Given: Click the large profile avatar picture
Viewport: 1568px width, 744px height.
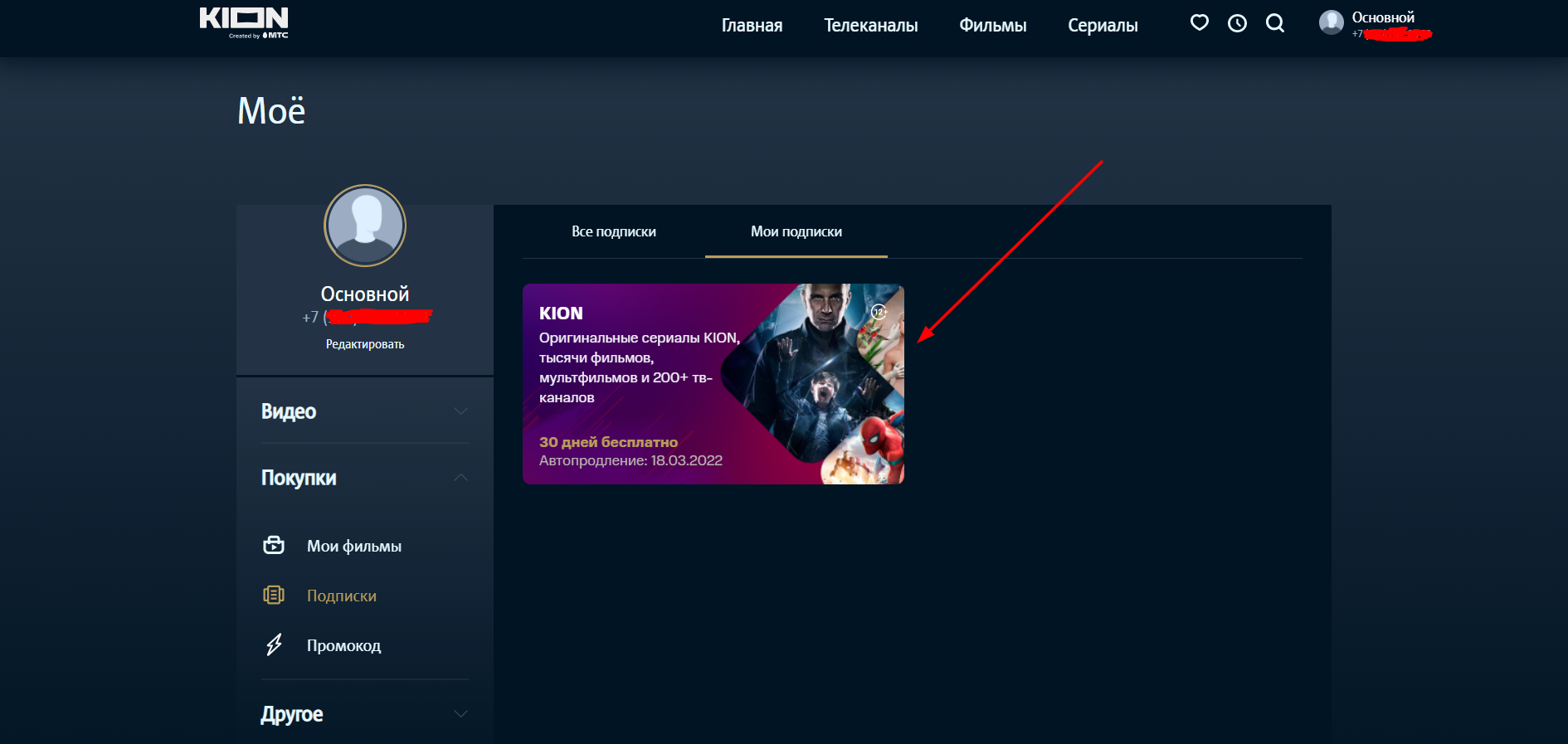Looking at the screenshot, I should point(365,226).
